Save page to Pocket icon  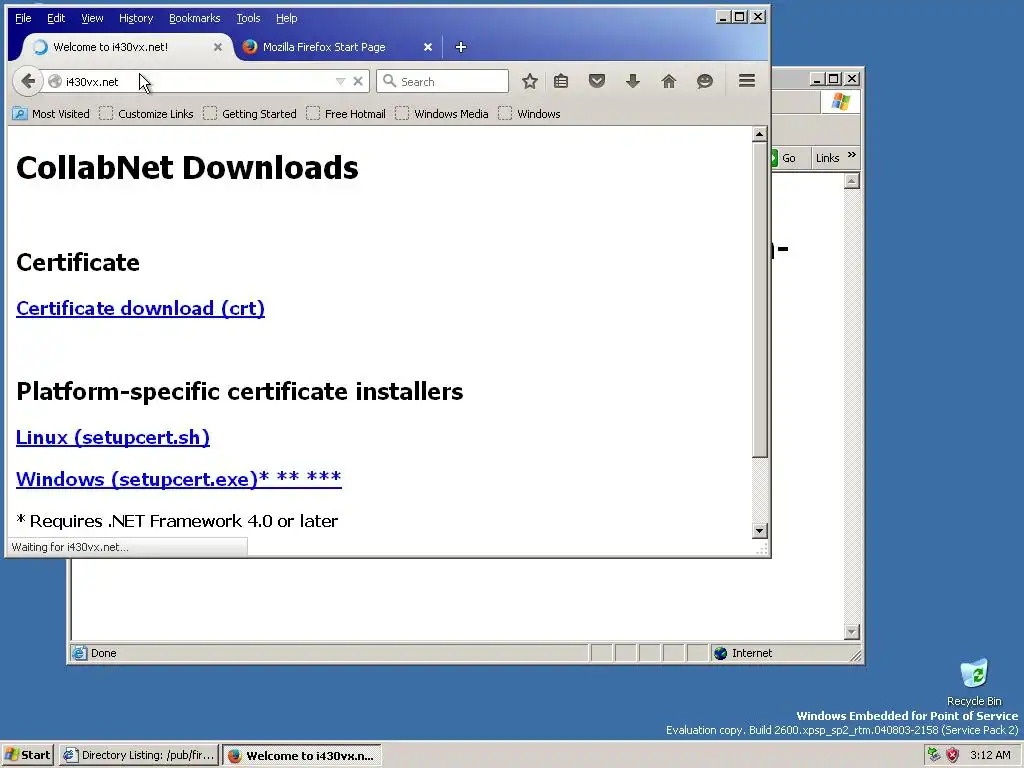coord(597,81)
